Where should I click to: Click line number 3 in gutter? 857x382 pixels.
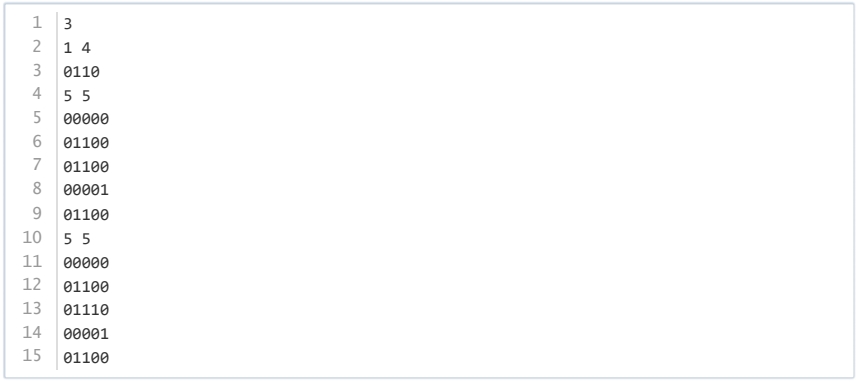(x=37, y=70)
